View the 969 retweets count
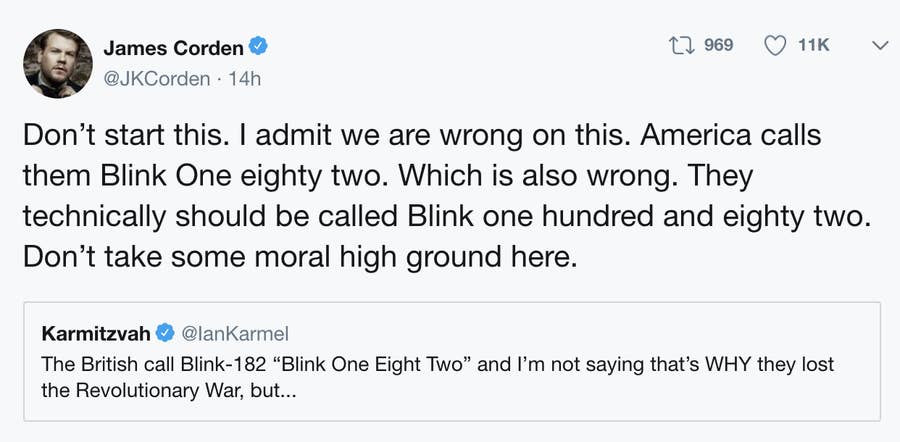The width and height of the screenshot is (900, 442). pos(718,45)
